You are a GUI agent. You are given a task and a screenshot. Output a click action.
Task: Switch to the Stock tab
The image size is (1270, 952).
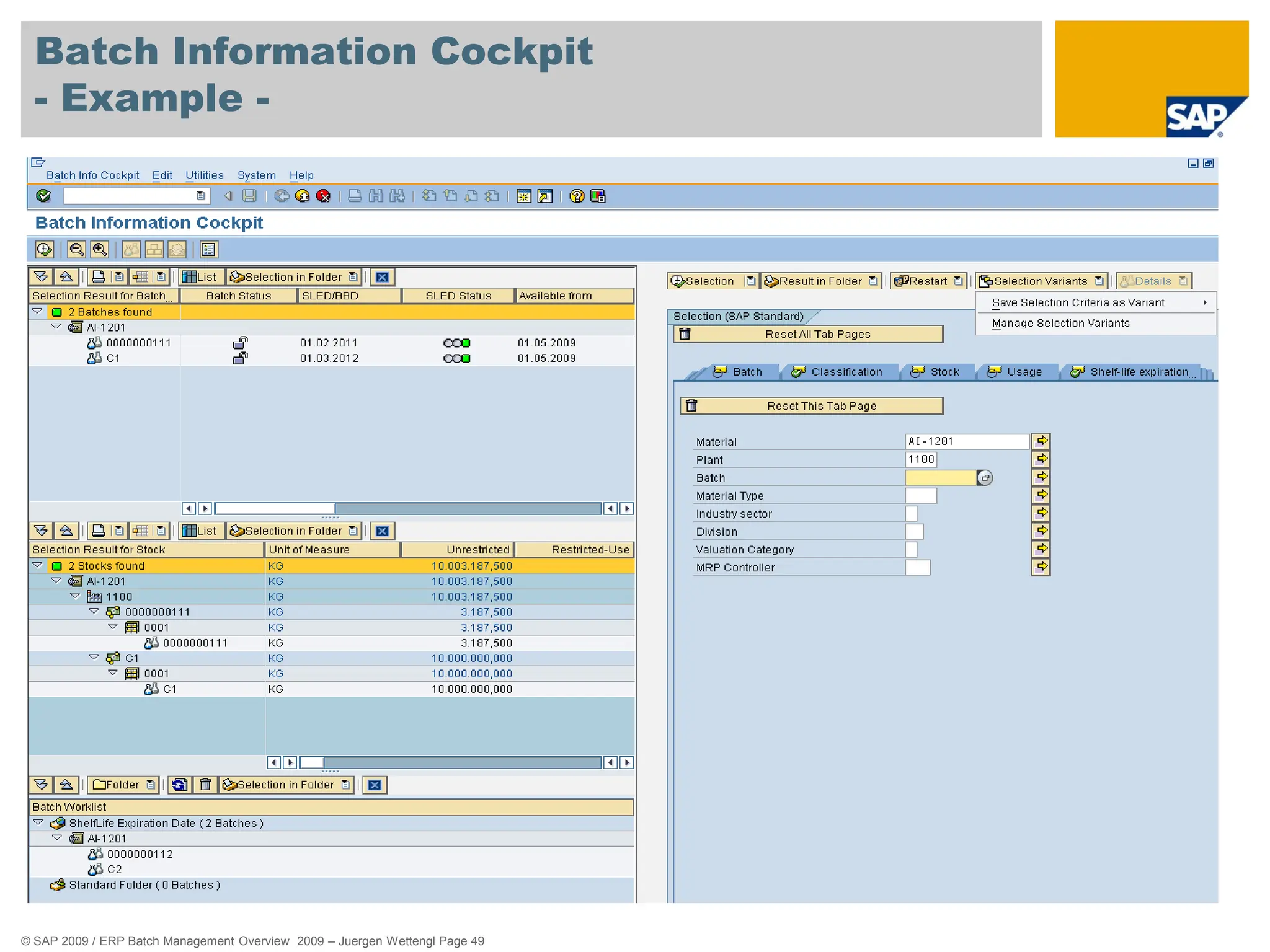936,372
